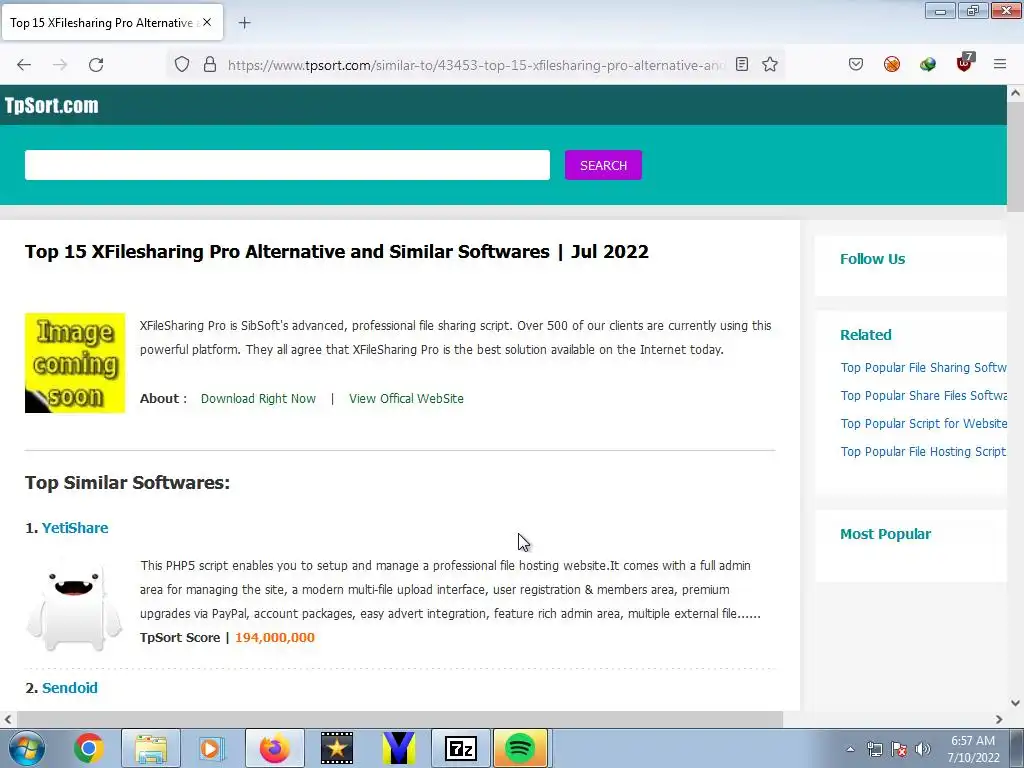Open the yellow Y app taskbar icon
This screenshot has width=1024, height=768.
click(x=399, y=748)
